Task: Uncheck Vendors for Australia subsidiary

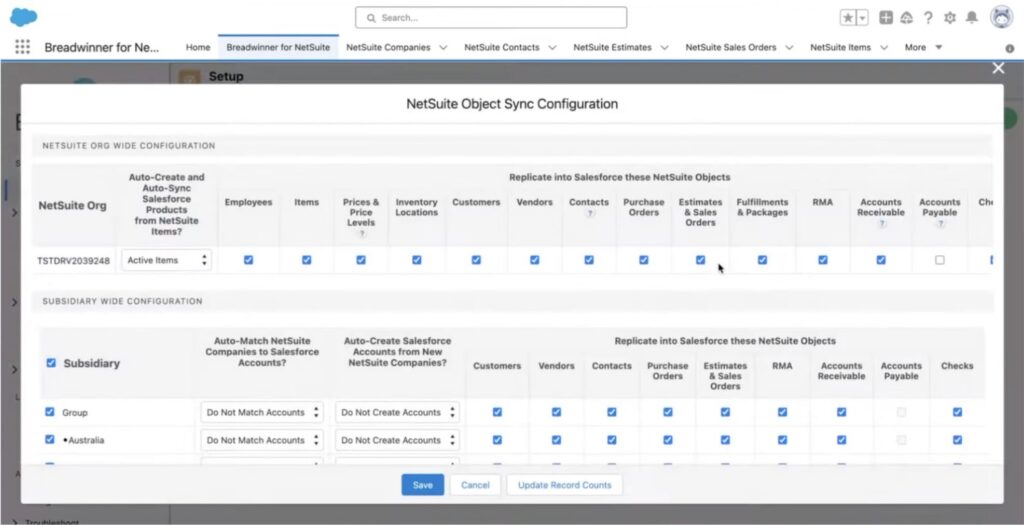Action: click(x=556, y=440)
